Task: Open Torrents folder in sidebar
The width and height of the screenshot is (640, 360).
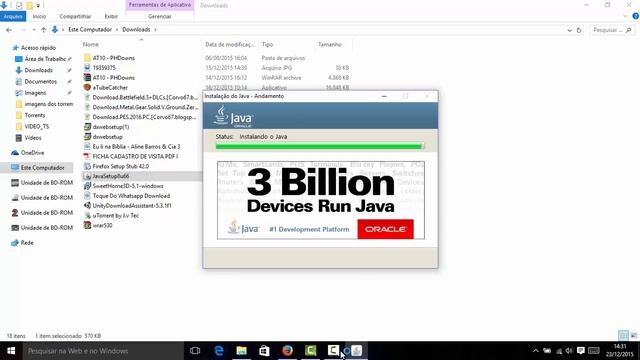Action: 34,116
